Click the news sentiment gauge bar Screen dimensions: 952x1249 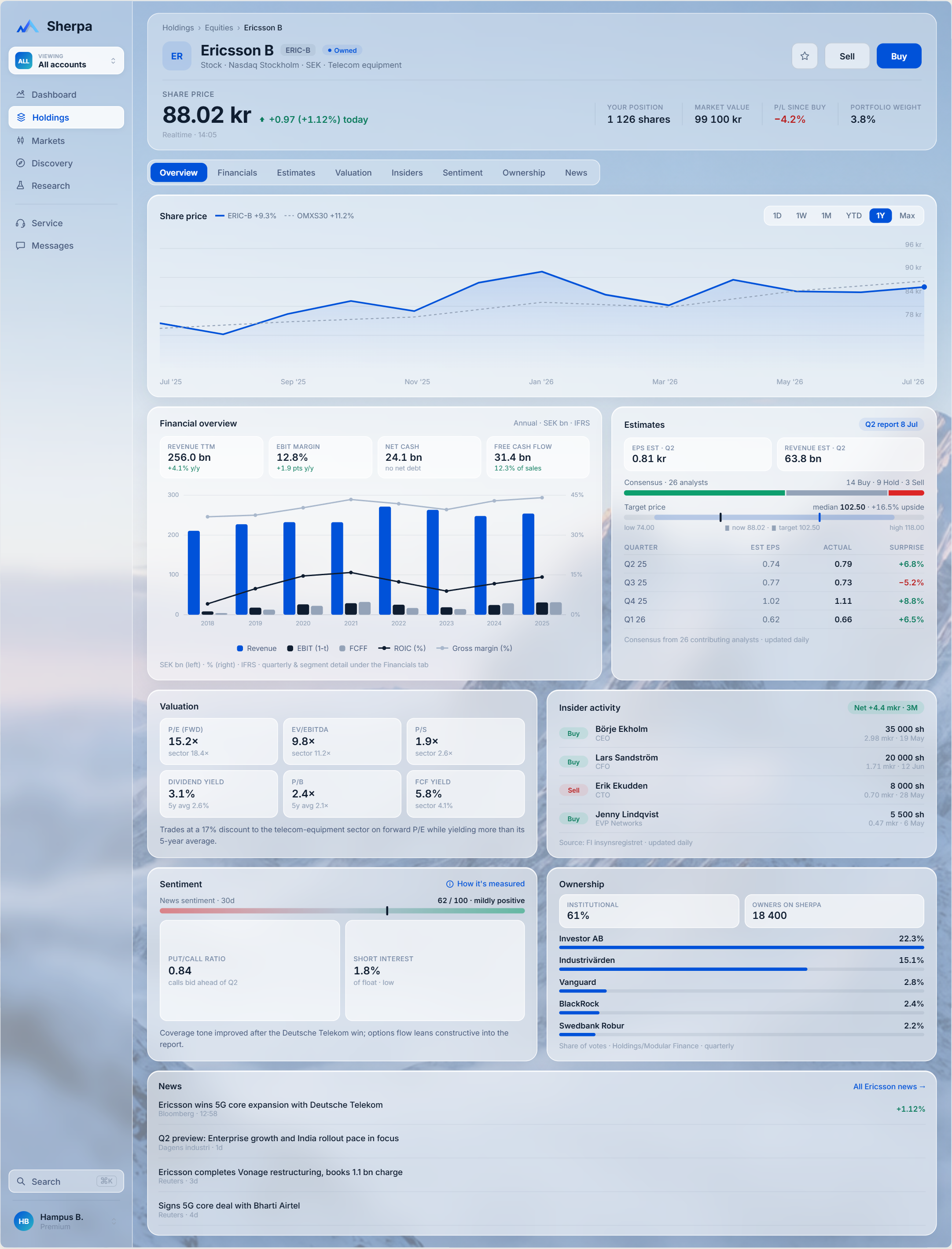(x=342, y=911)
